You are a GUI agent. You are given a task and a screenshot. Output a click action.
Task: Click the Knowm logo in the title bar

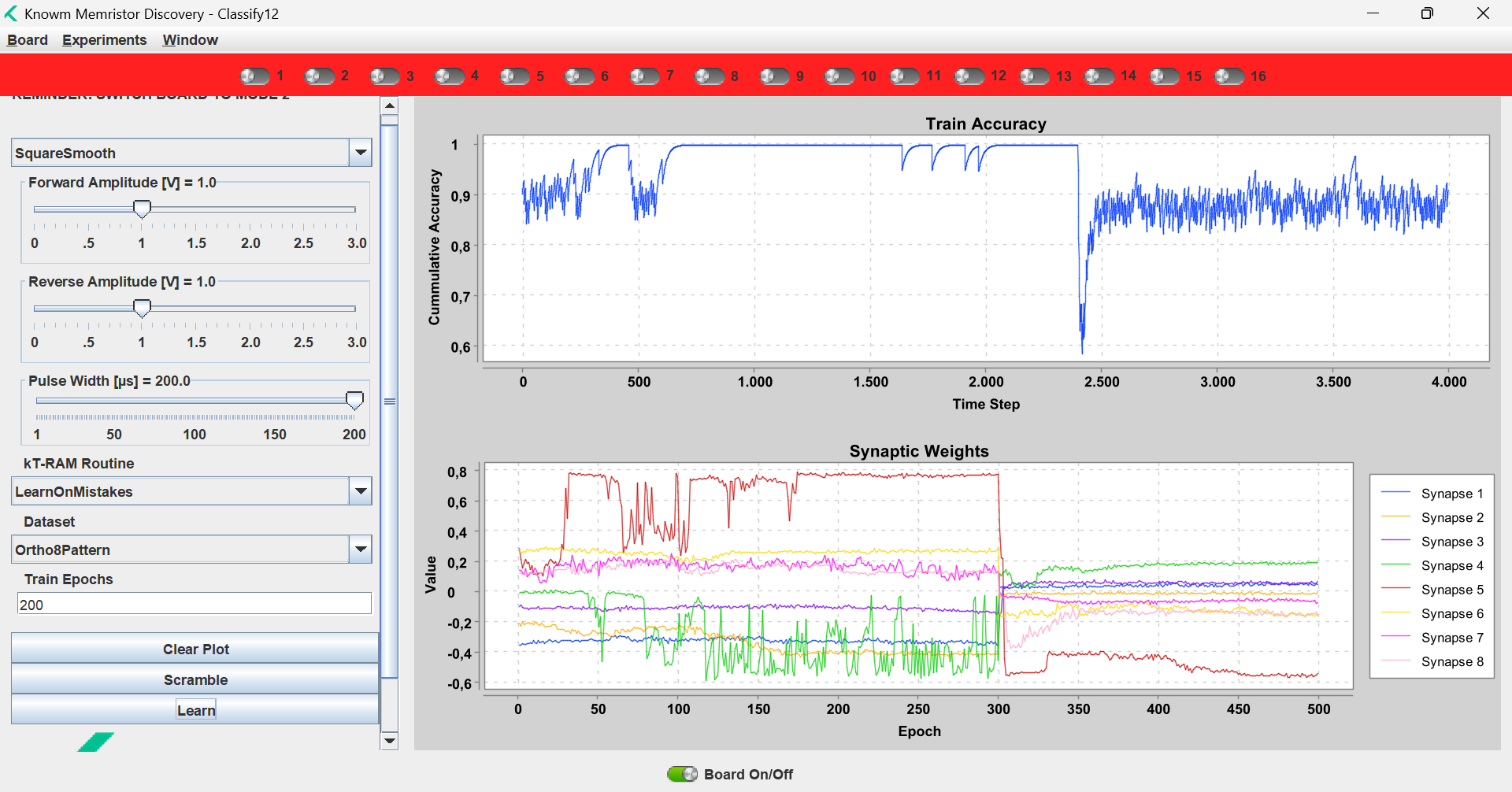click(x=11, y=13)
